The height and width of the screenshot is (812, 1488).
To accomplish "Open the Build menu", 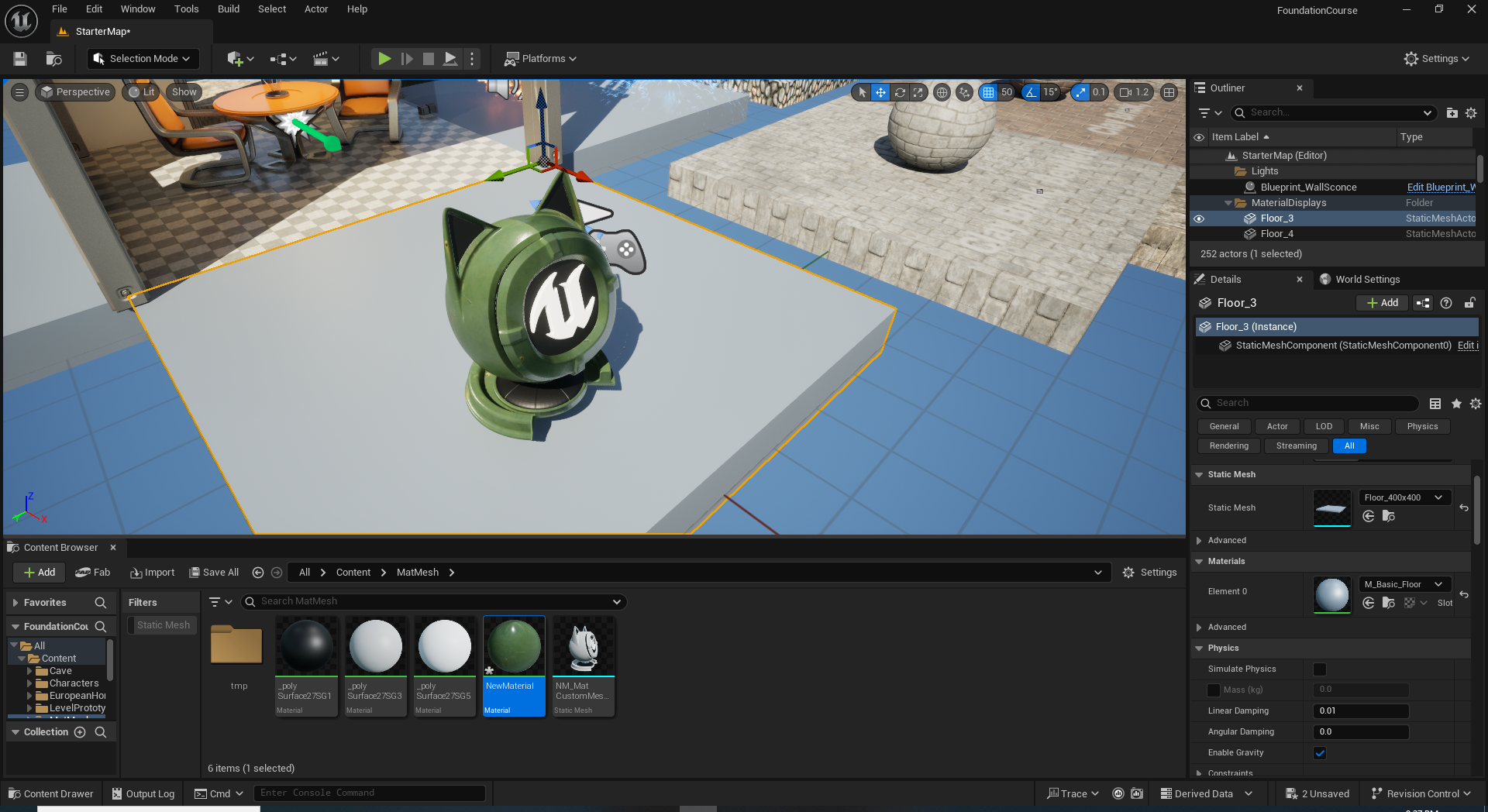I will [x=229, y=9].
